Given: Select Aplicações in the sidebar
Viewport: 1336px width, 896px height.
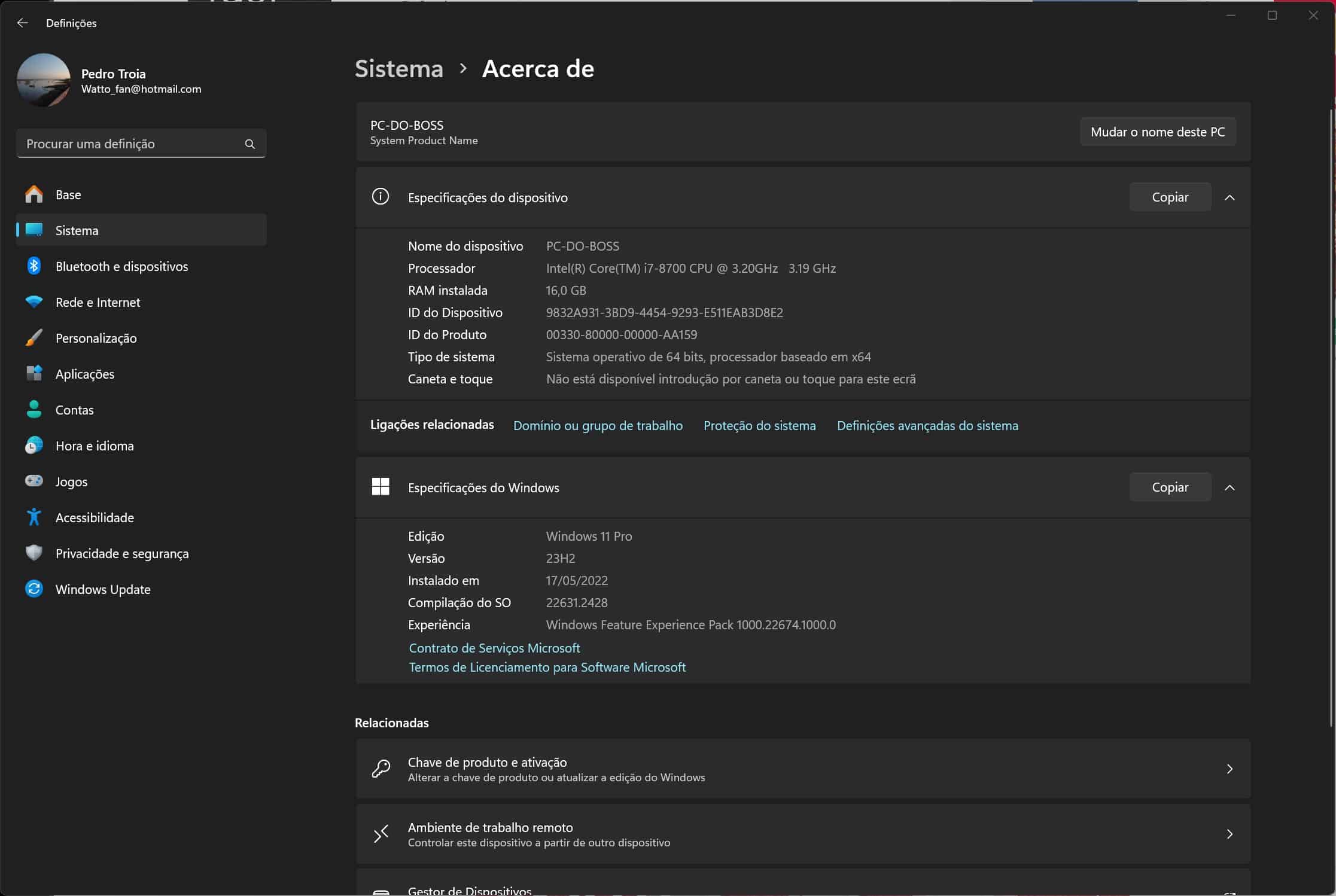Looking at the screenshot, I should (84, 374).
